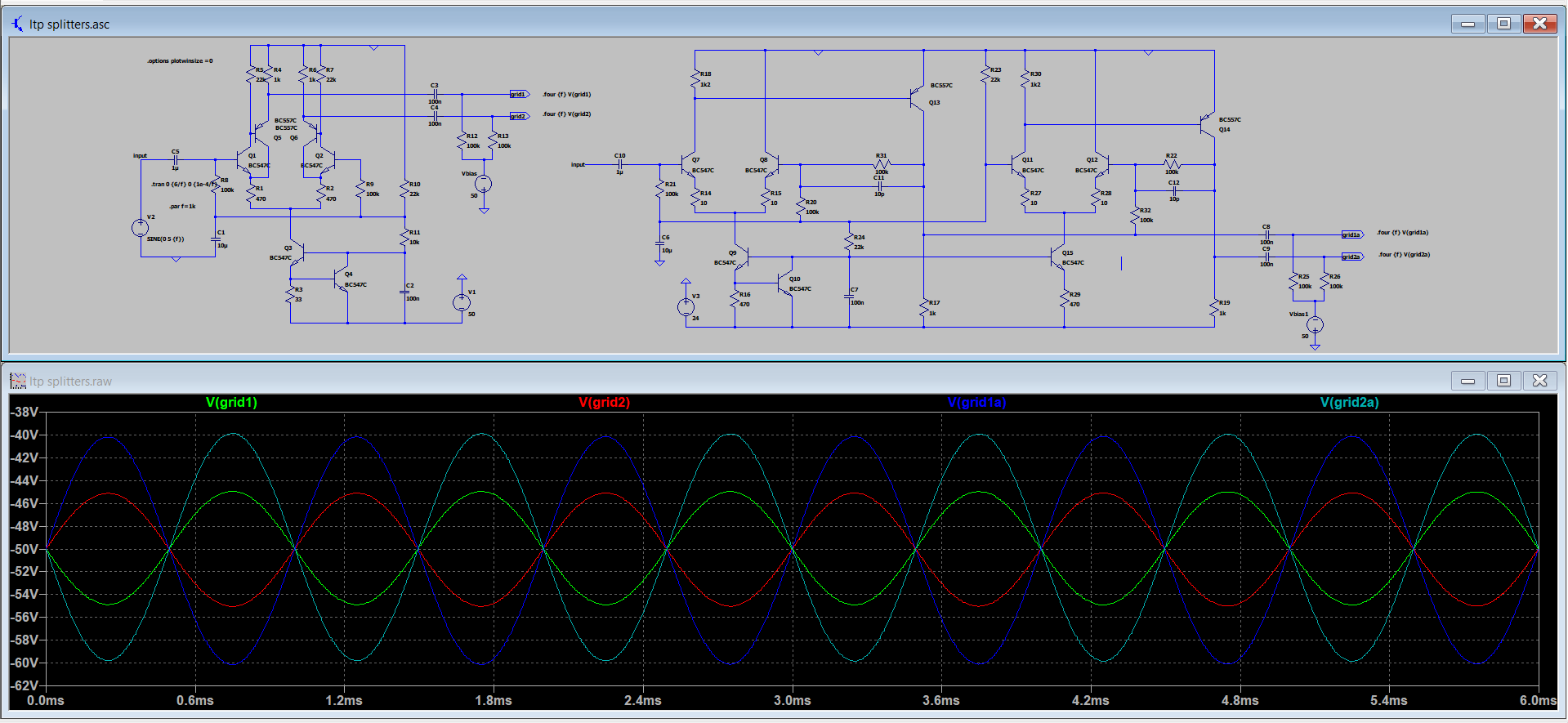Screen dimensions: 1568x723
Task: Select the V(grid1) green trace label
Action: 231,402
